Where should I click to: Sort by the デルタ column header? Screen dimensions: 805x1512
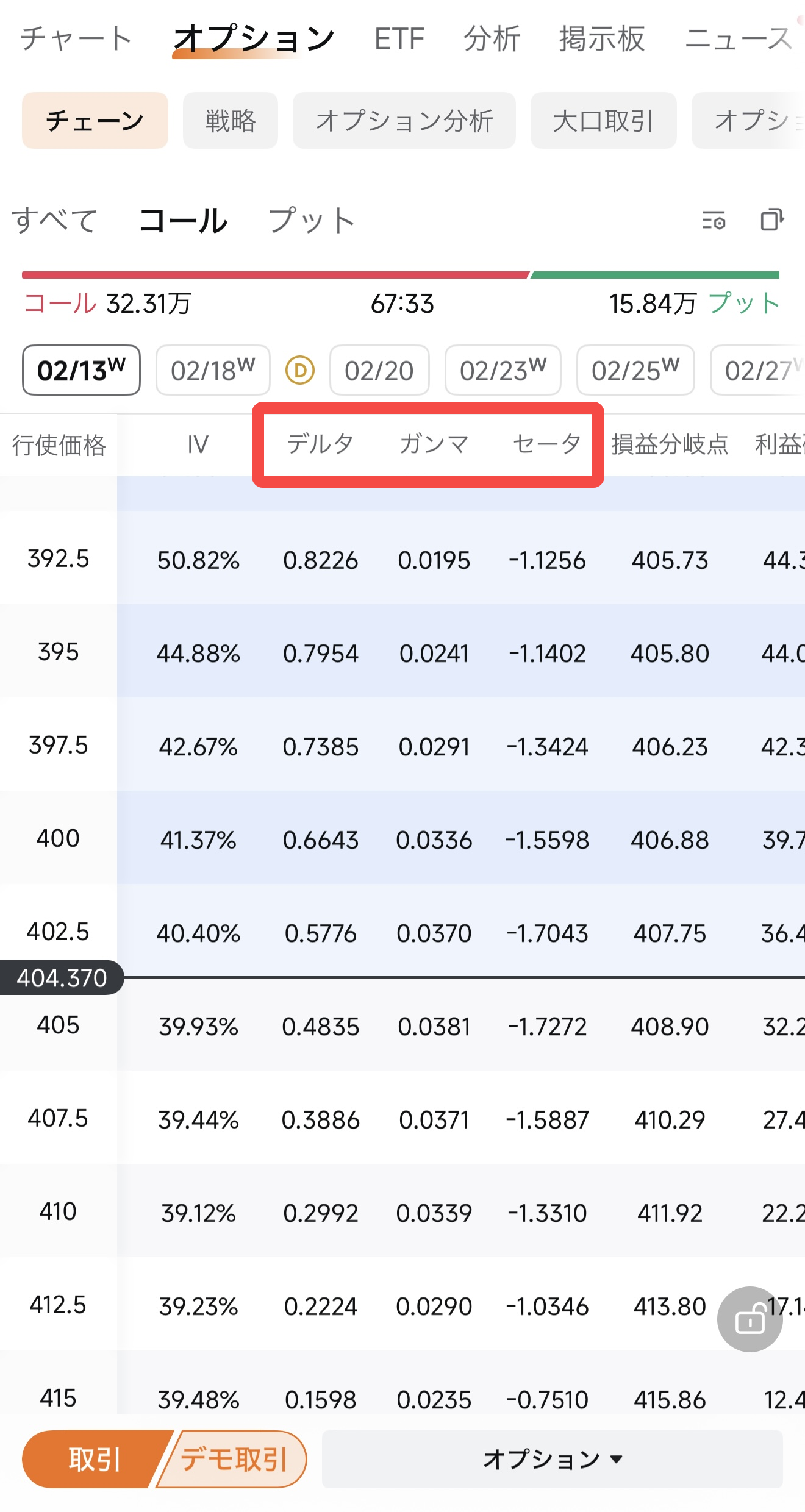coord(320,444)
